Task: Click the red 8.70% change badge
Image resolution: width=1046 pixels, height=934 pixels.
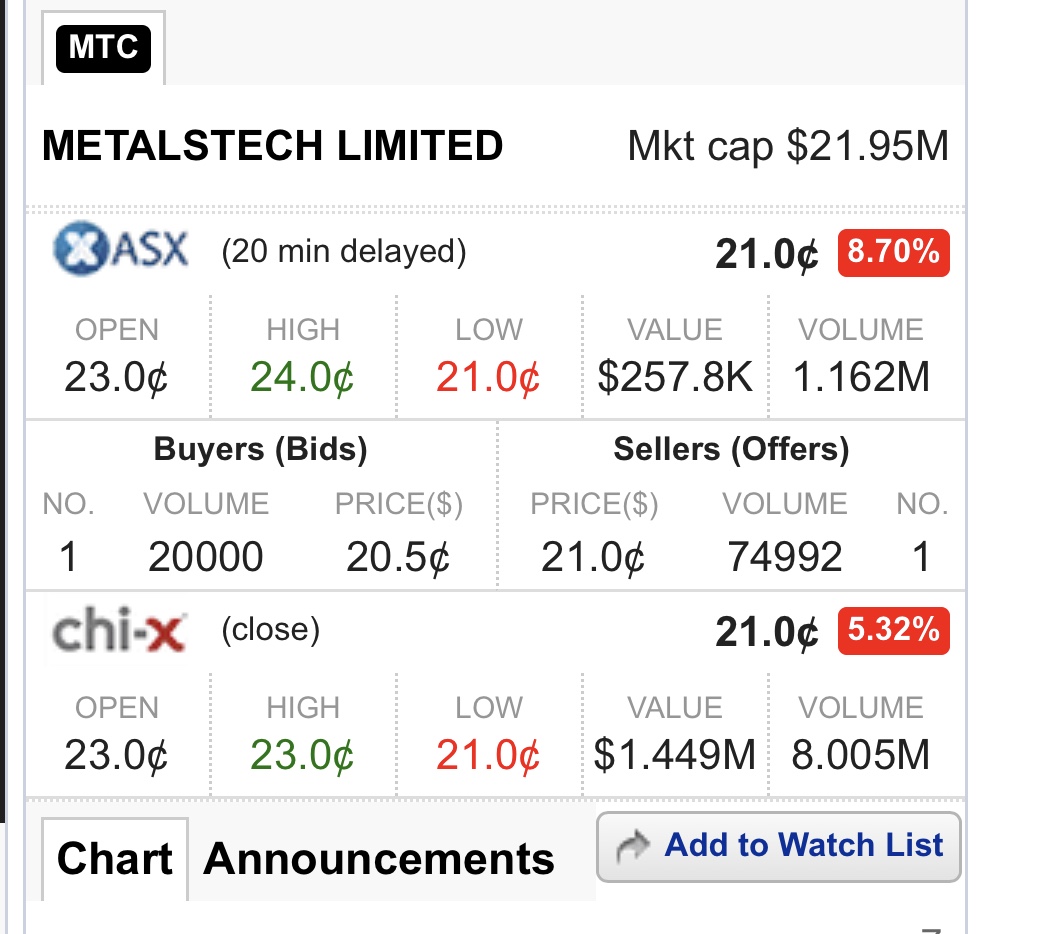Action: pos(893,253)
